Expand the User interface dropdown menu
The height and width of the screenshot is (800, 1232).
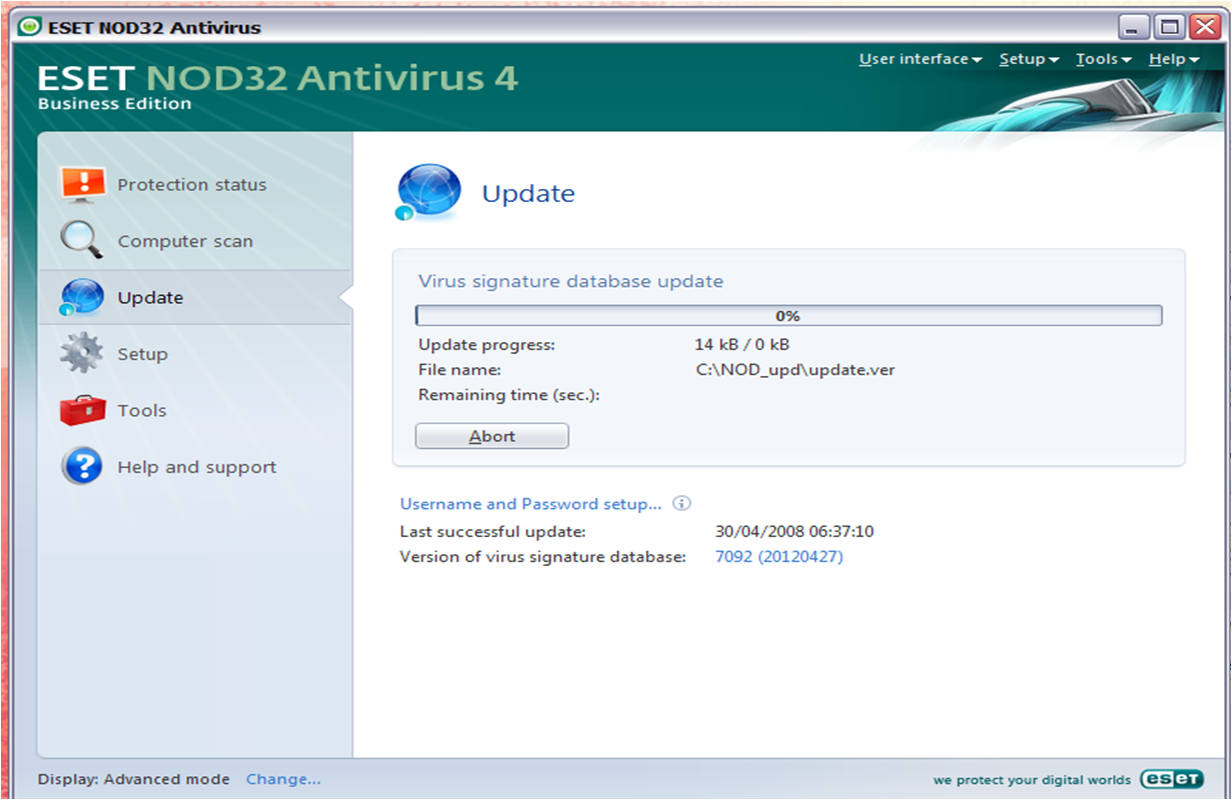(920, 59)
